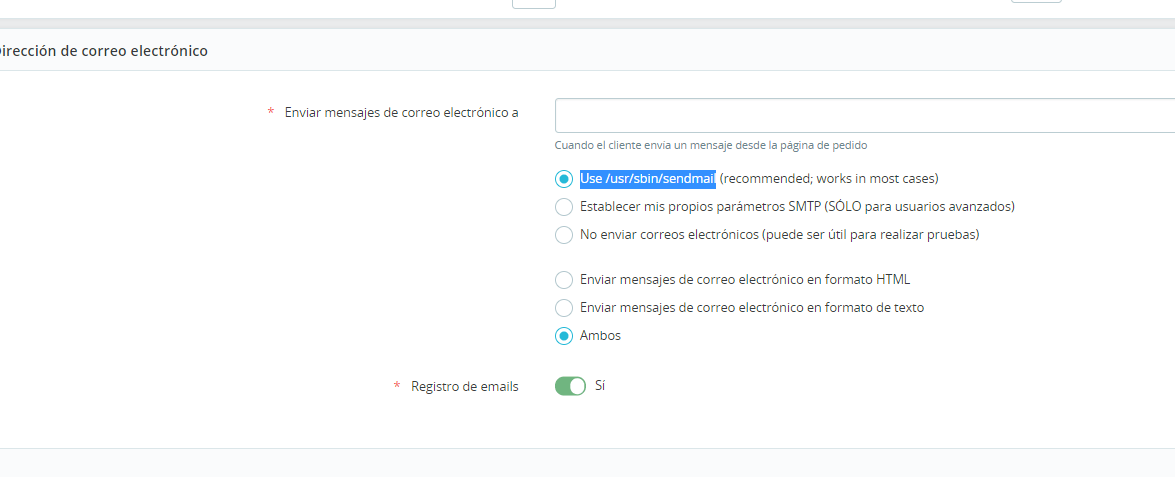Click the Ambos label text
Screen dimensions: 1175x477
(600, 335)
